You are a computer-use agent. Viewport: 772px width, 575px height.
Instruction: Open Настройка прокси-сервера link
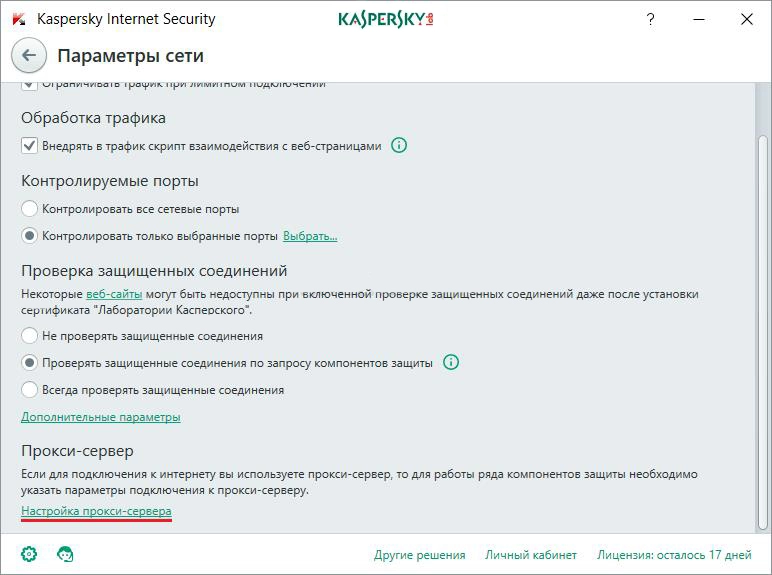tap(96, 511)
